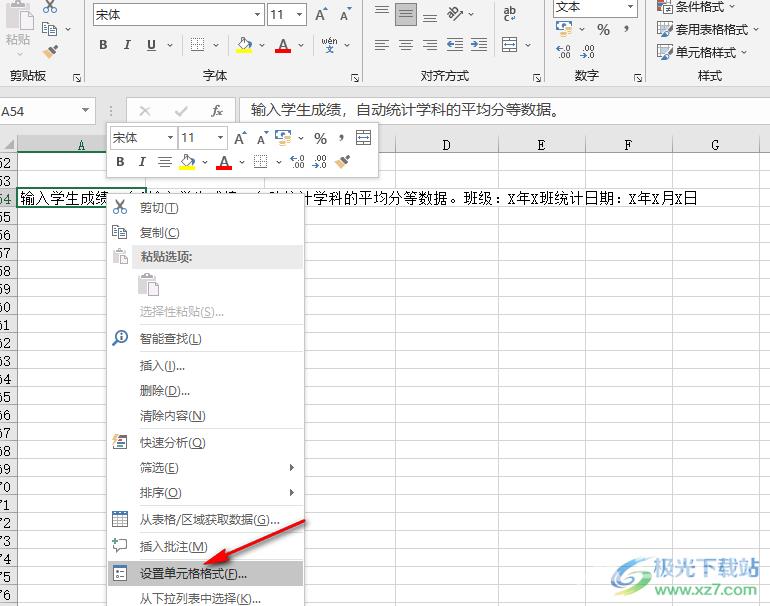Open 条件格式 in the styles group
Viewport: 770px width, 606px height.
click(x=695, y=7)
